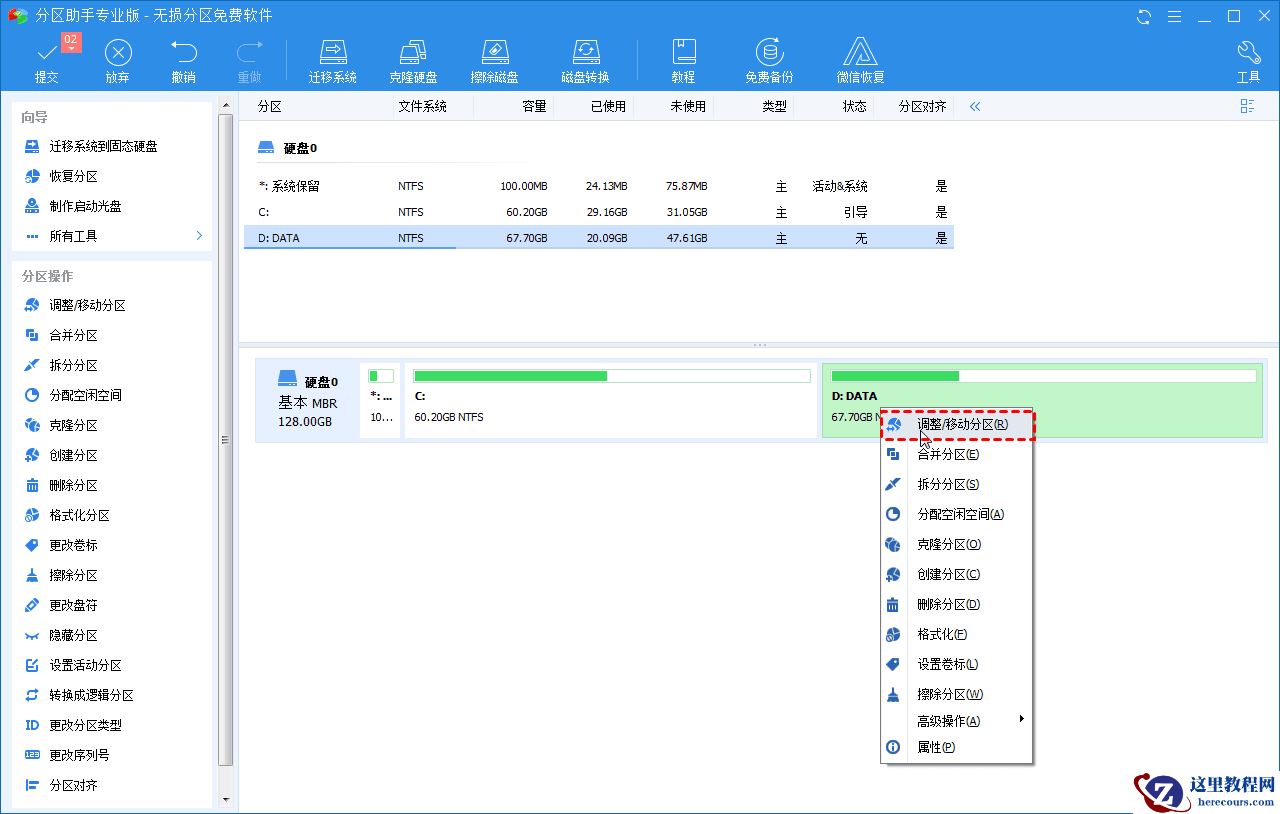
Task: Click the 提交 (Commit) toolbar icon
Action: coord(46,58)
